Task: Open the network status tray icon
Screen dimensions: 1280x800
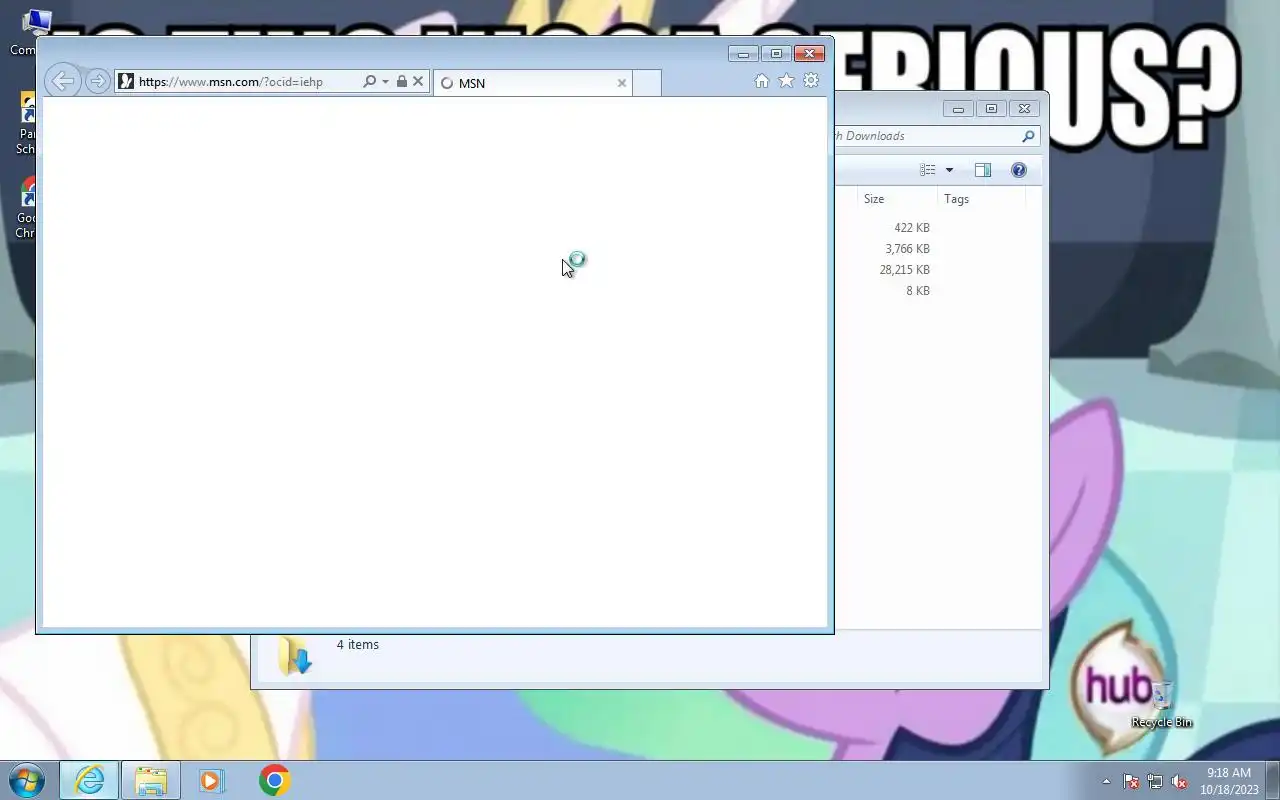Action: pos(1155,781)
